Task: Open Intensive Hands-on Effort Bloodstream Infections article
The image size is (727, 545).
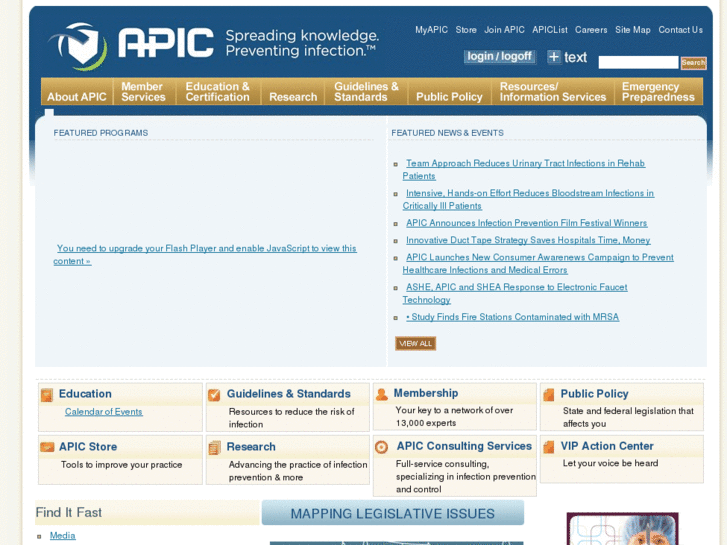Action: 528,199
